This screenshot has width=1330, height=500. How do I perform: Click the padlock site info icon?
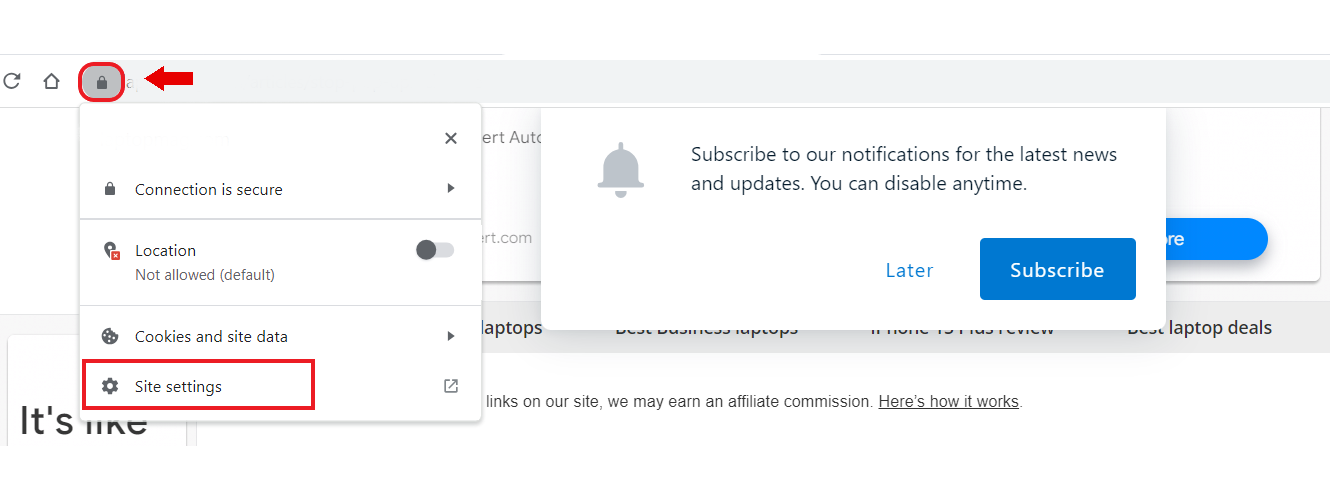pos(101,82)
